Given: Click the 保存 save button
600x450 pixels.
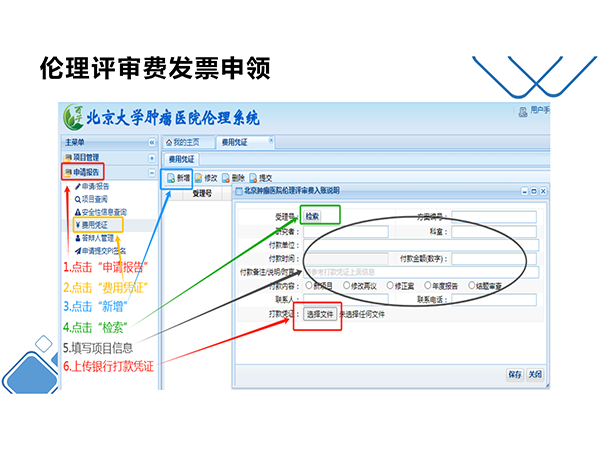Looking at the screenshot, I should tap(515, 375).
